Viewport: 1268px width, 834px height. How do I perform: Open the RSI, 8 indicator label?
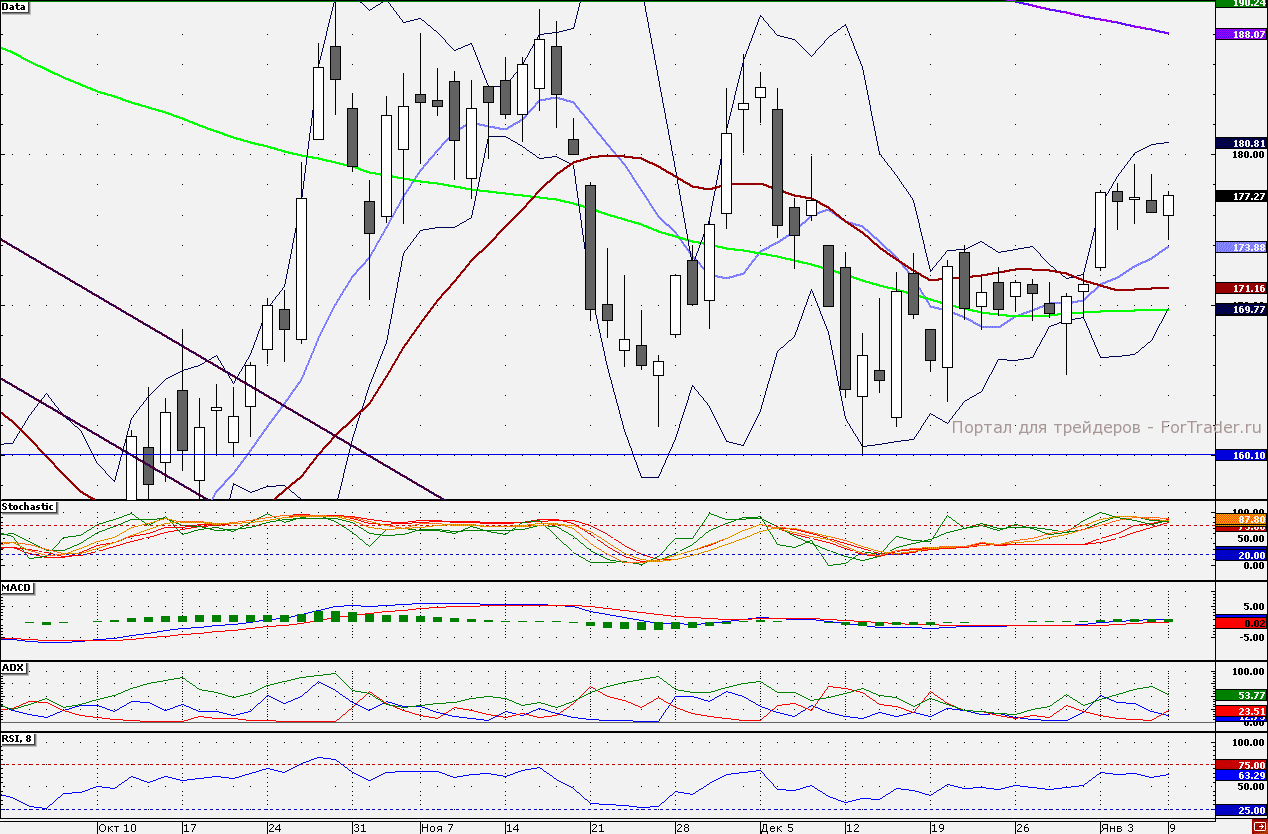click(20, 739)
